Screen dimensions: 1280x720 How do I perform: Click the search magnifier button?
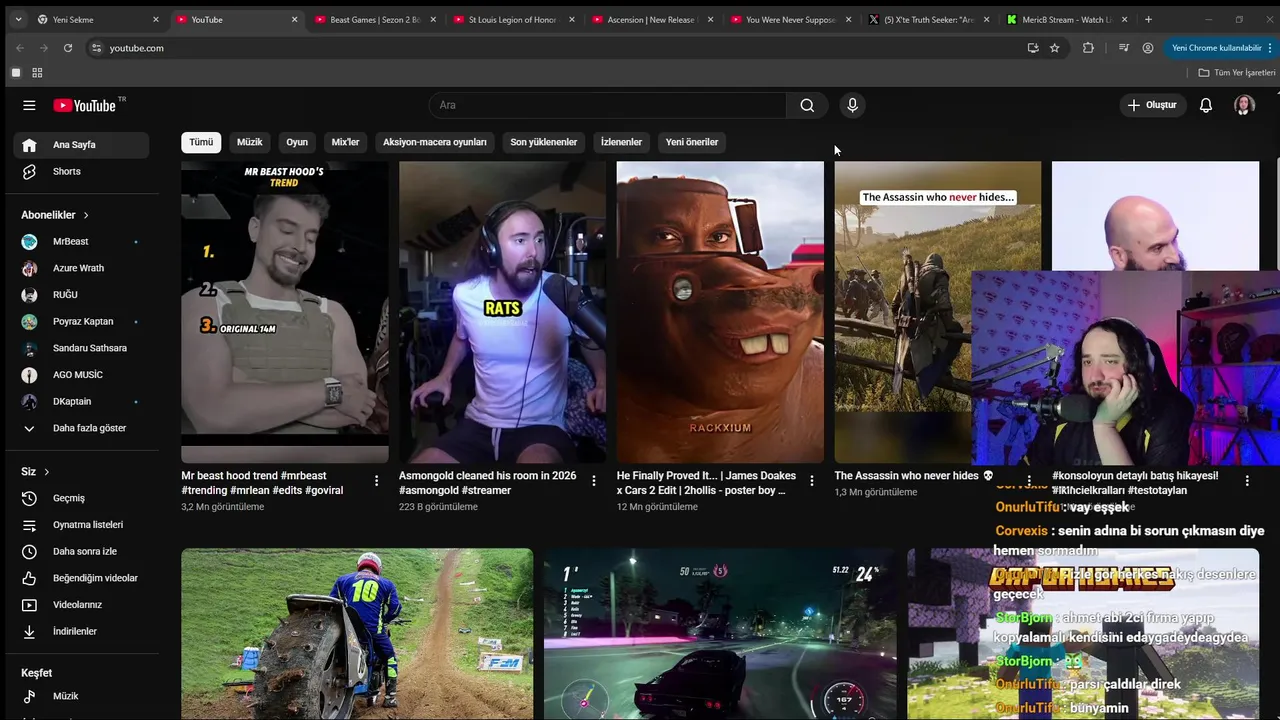coord(807,105)
